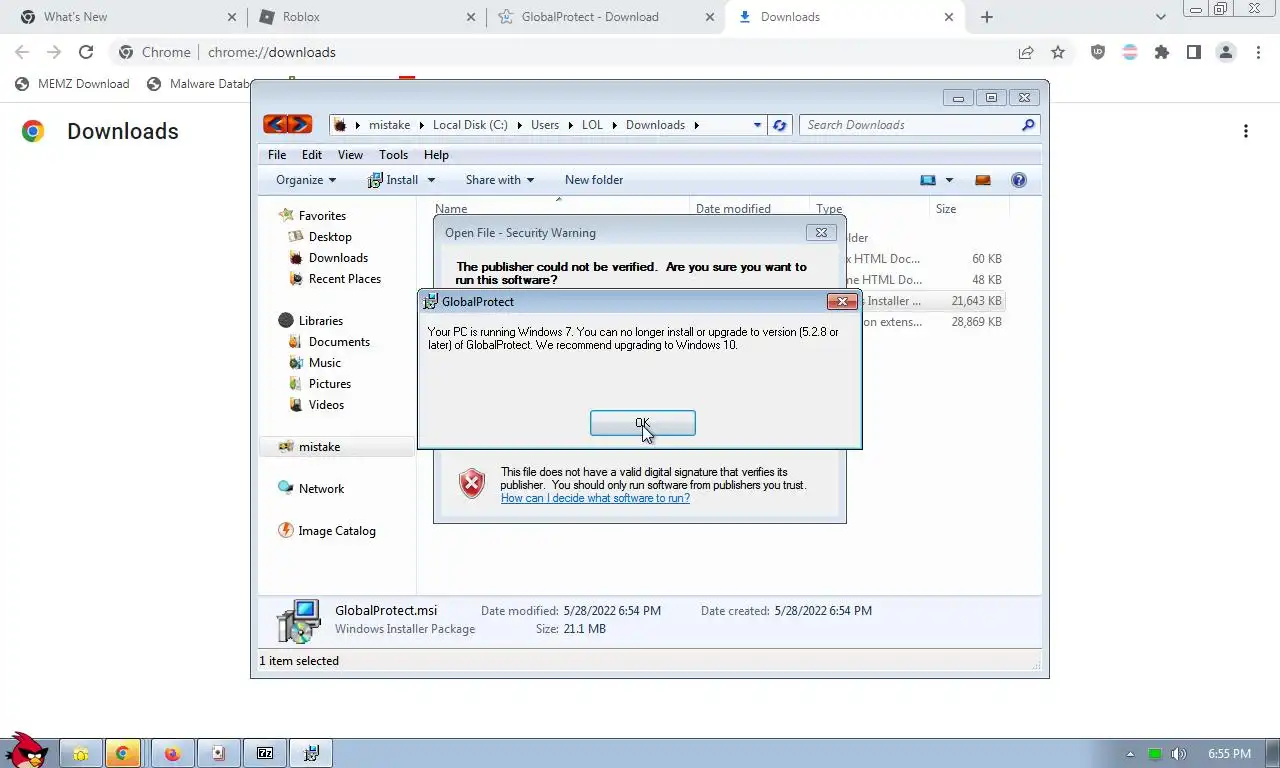Select Downloads under Favorites

tap(338, 258)
